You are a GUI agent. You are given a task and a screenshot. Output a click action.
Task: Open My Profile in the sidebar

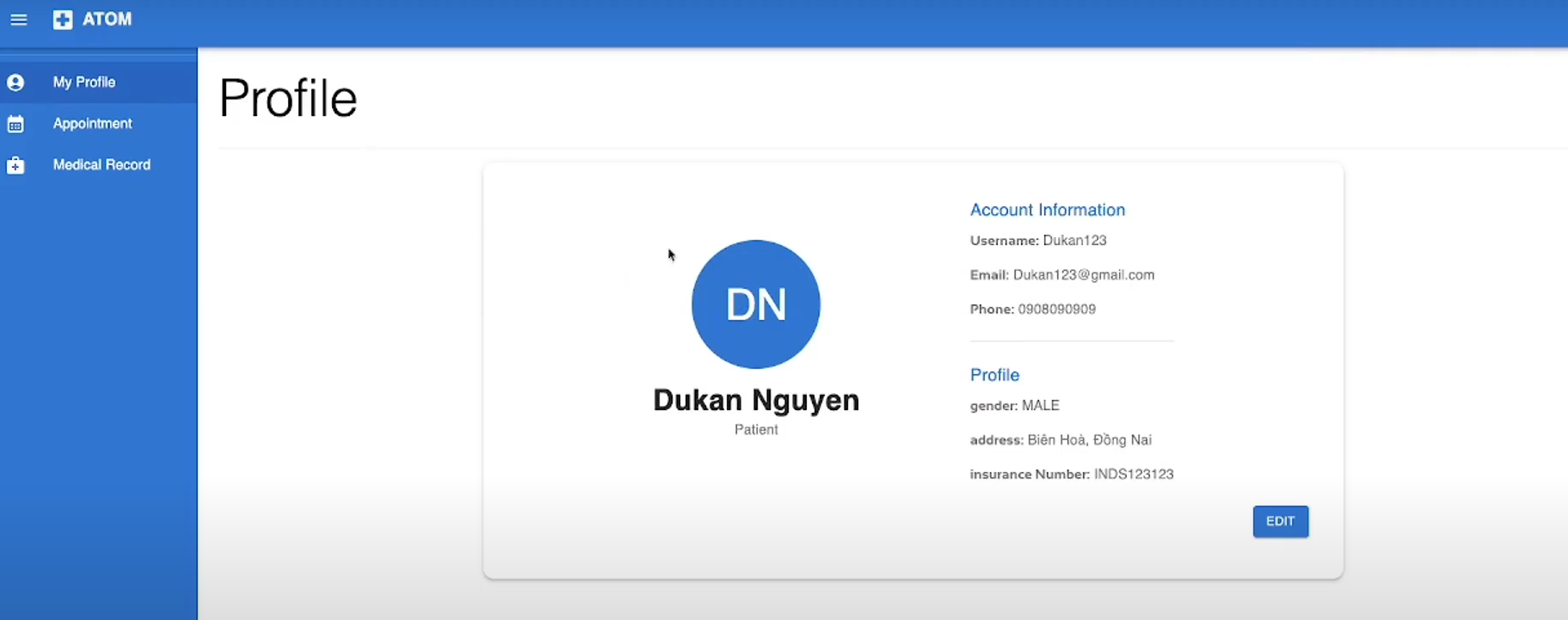pyautogui.click(x=84, y=83)
